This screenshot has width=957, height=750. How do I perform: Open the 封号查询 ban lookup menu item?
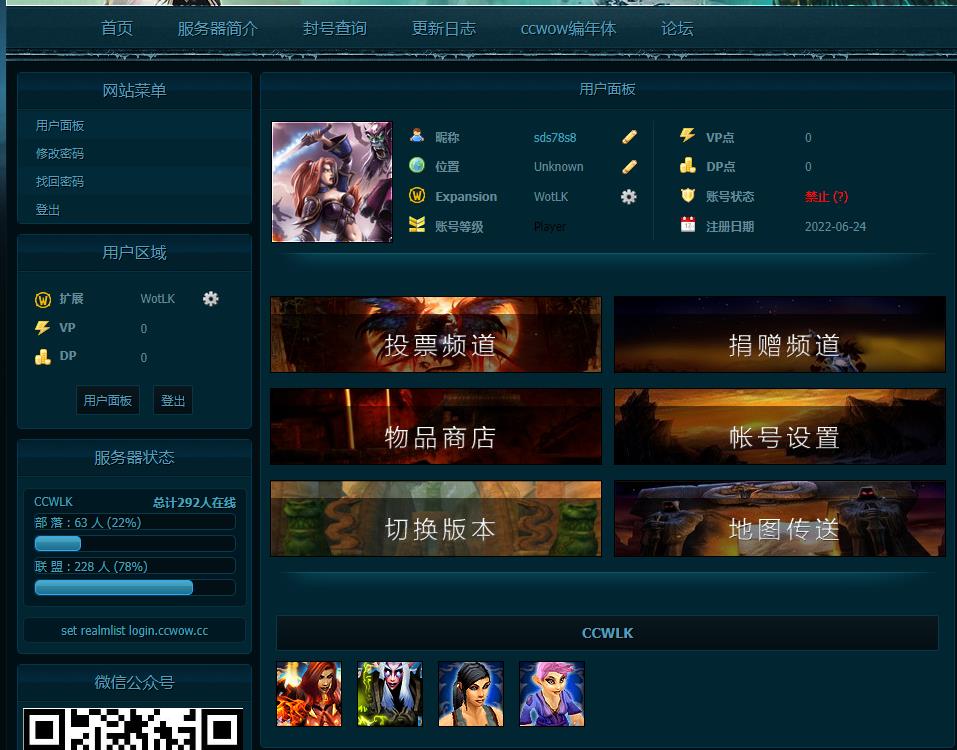pos(335,29)
